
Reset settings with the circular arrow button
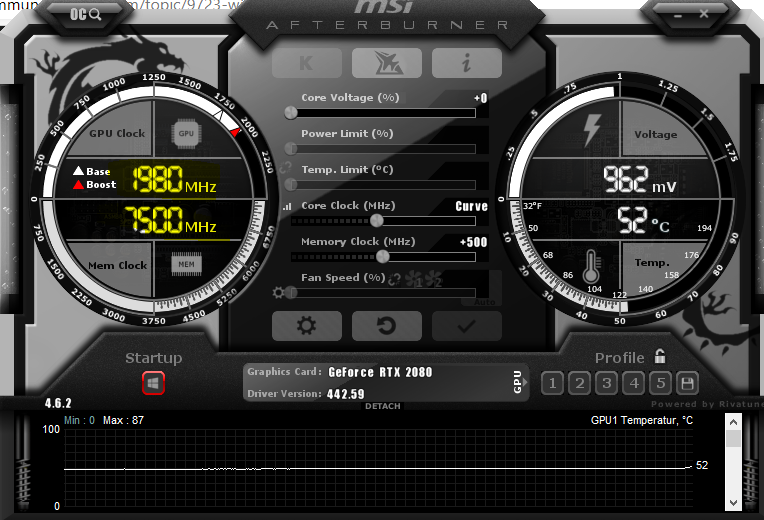(x=387, y=326)
